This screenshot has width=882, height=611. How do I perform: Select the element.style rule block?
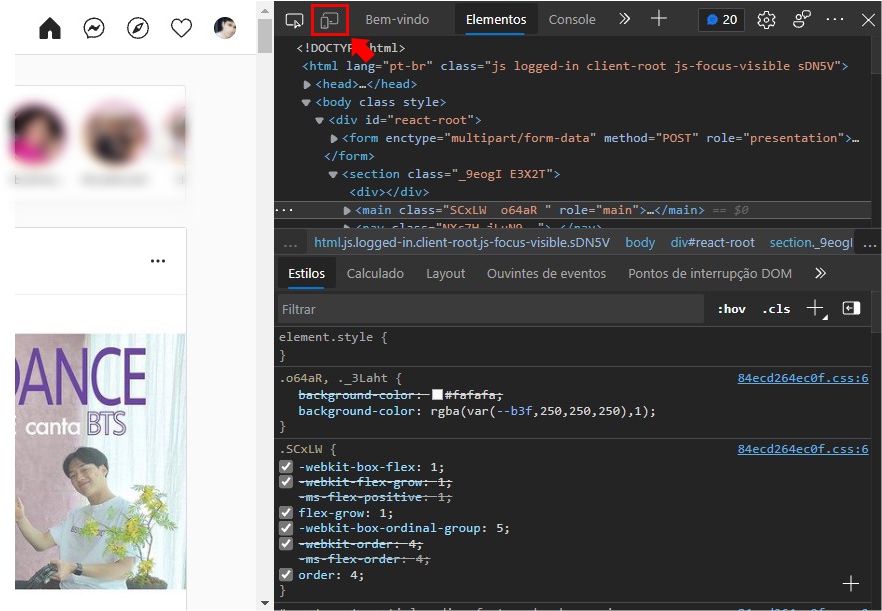point(574,346)
